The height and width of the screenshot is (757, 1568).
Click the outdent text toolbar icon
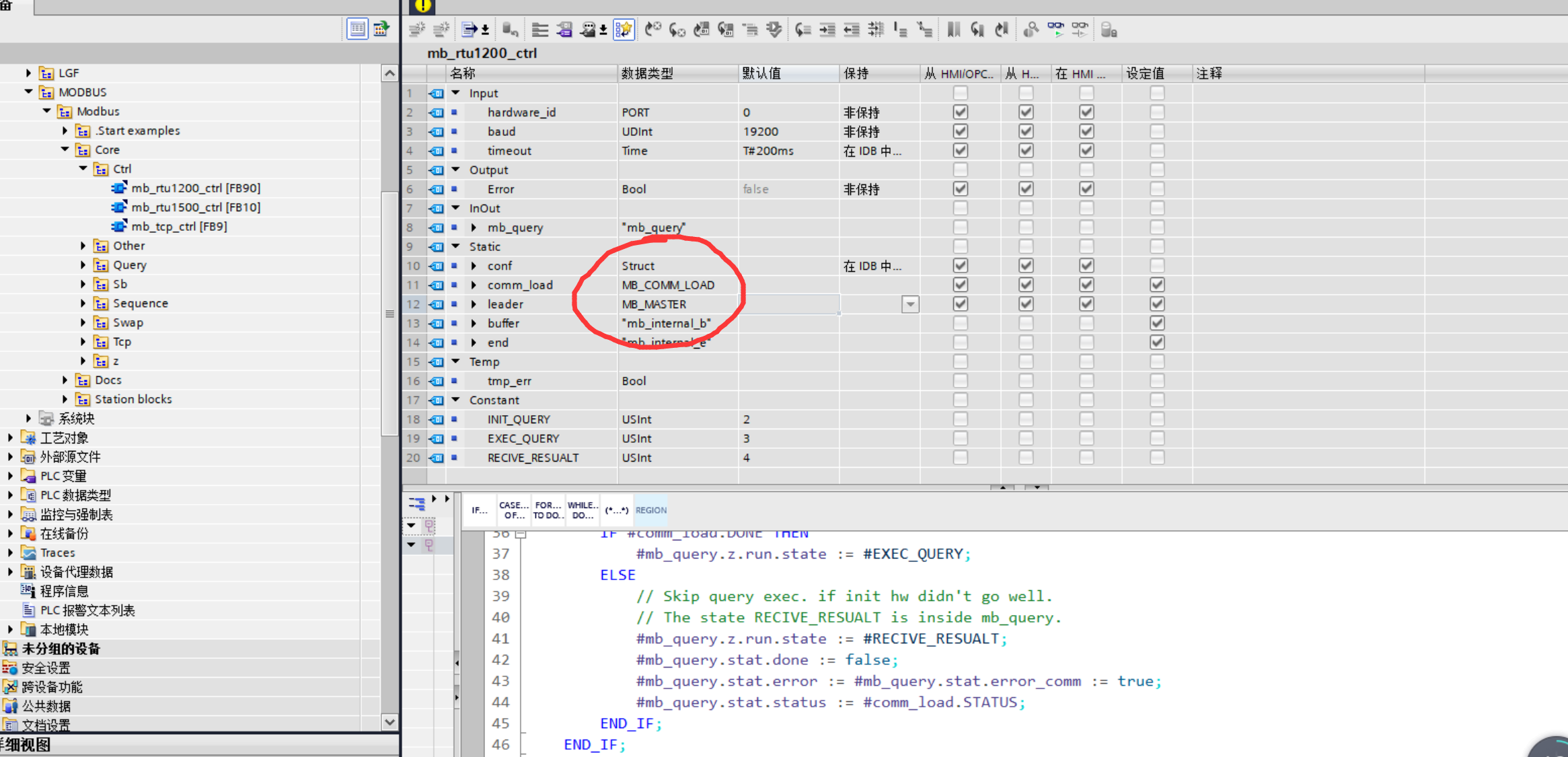pyautogui.click(x=852, y=30)
